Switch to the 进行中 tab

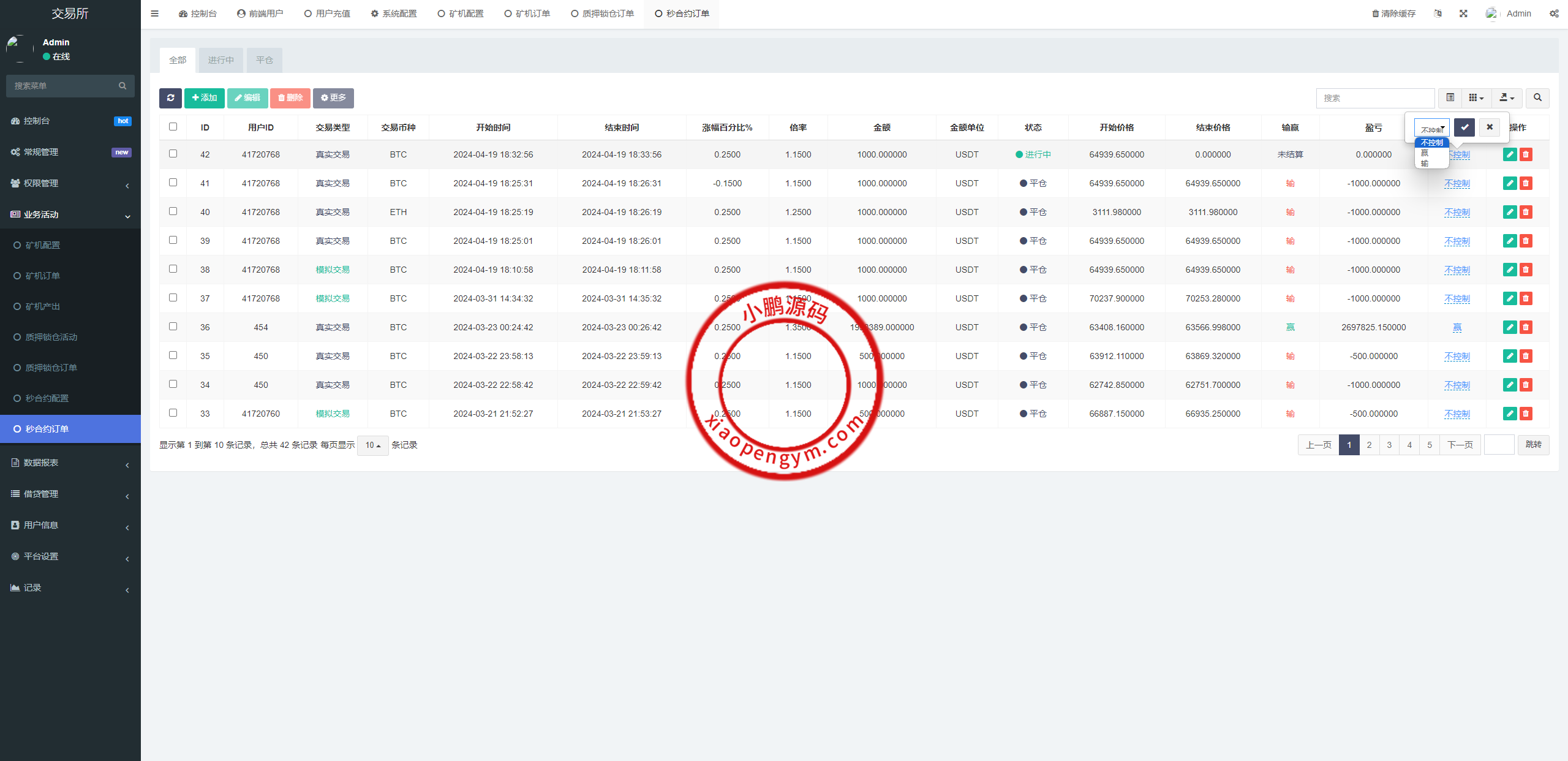[x=221, y=60]
